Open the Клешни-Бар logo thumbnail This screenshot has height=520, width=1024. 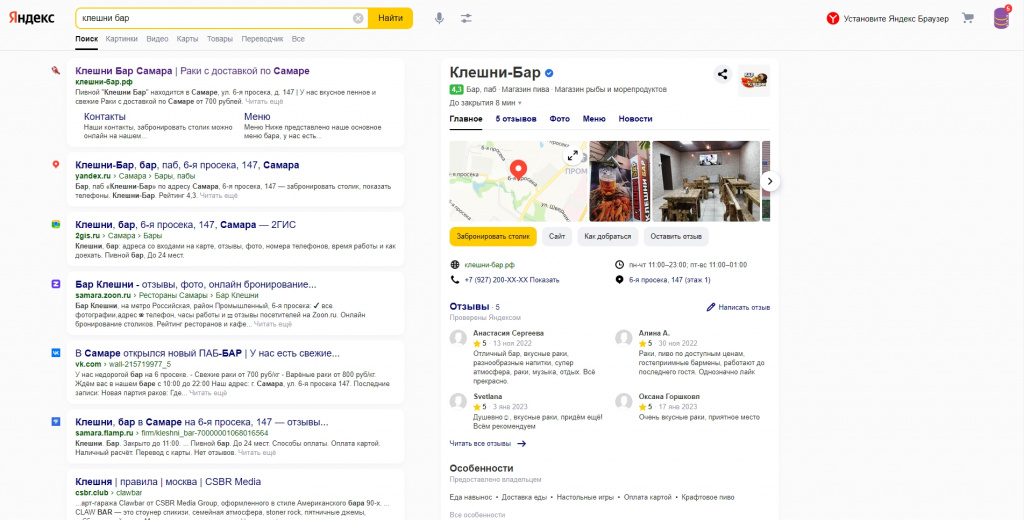pos(754,80)
